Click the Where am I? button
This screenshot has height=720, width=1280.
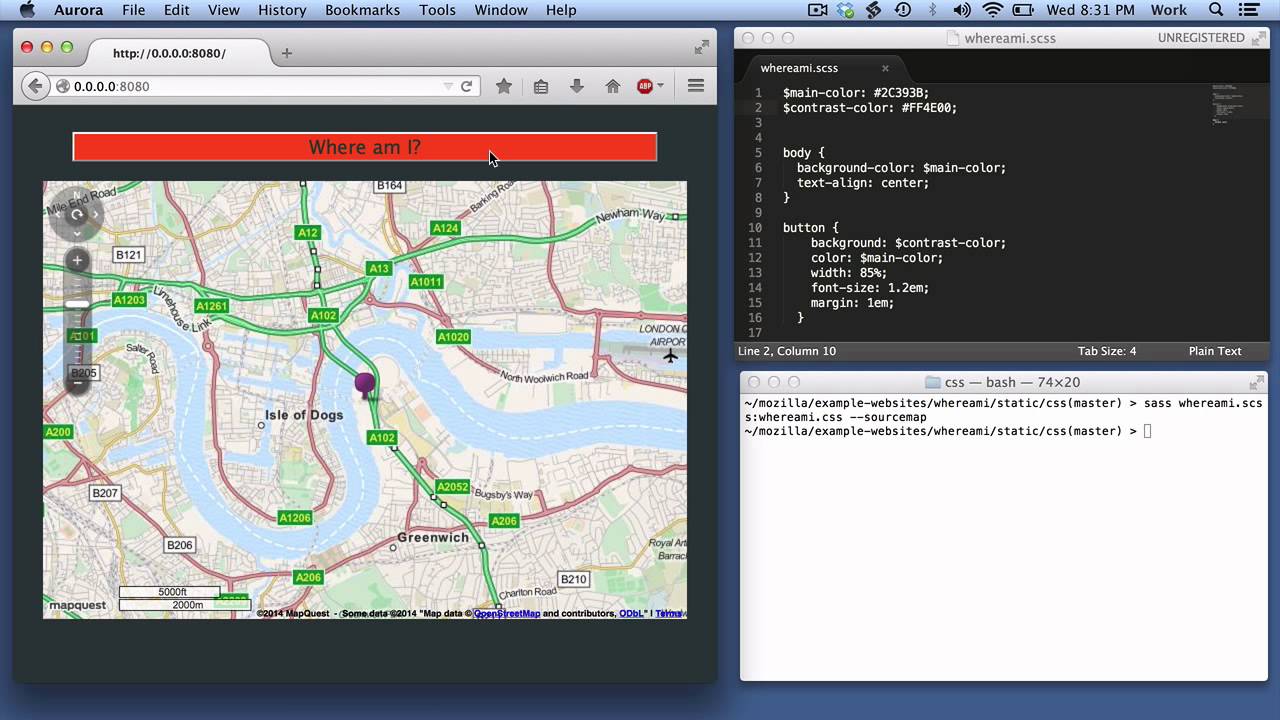(x=365, y=147)
